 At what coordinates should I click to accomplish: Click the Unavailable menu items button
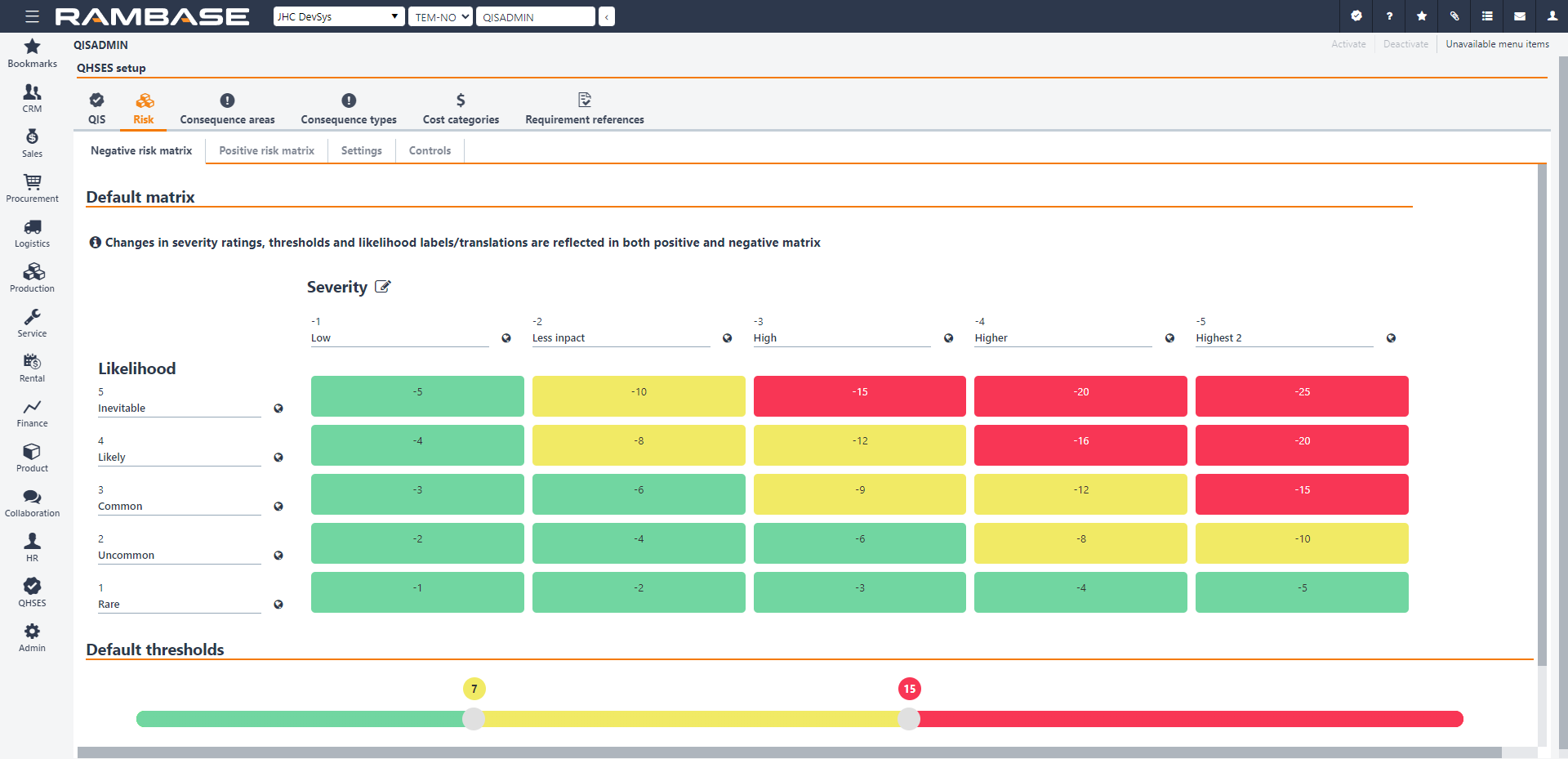[1497, 43]
